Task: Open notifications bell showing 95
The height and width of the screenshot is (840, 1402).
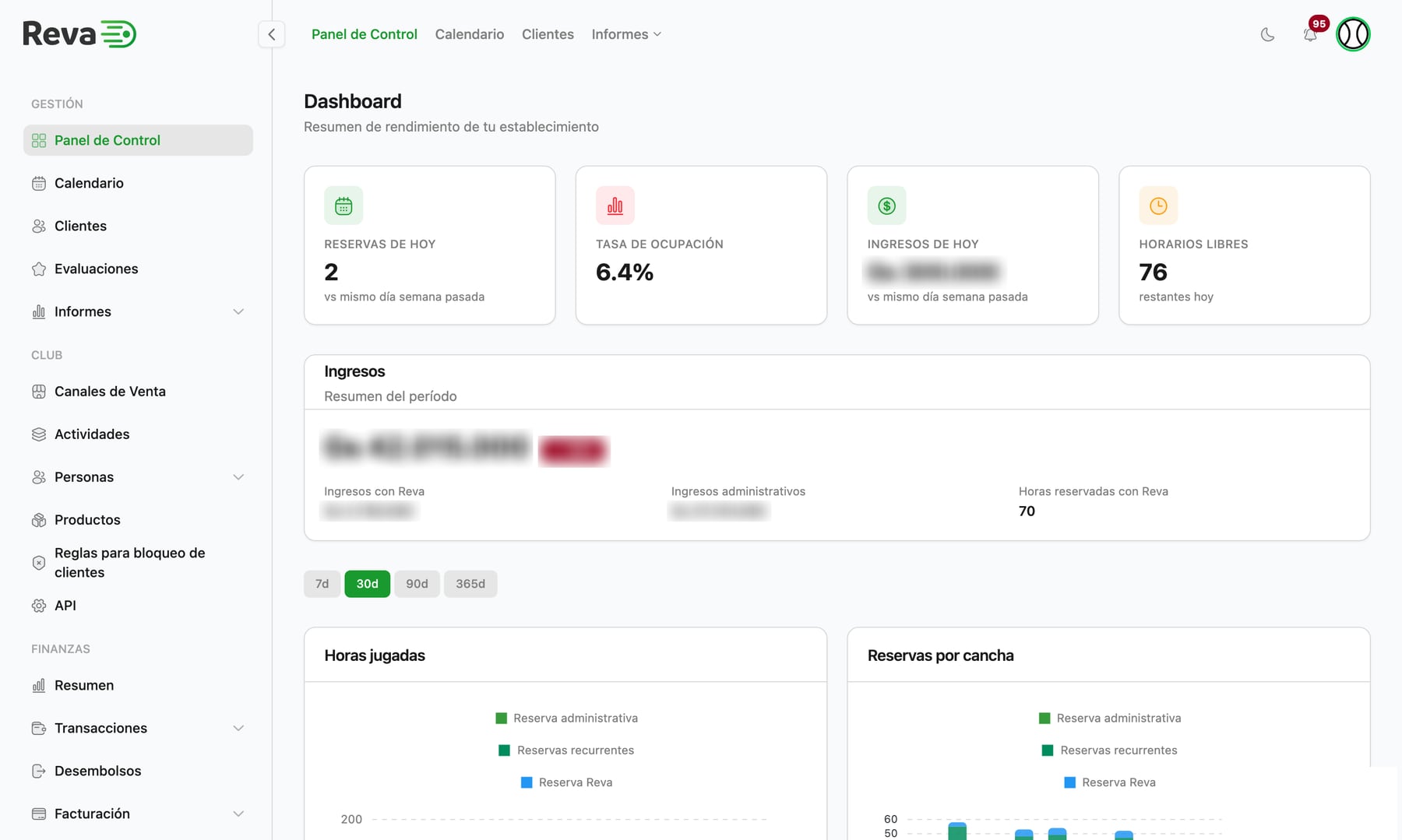Action: tap(1310, 34)
